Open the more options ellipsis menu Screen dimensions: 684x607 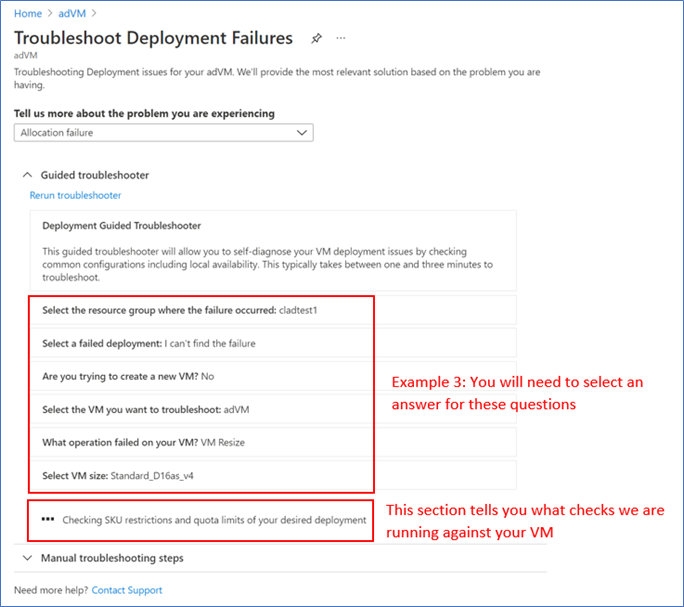click(x=341, y=38)
